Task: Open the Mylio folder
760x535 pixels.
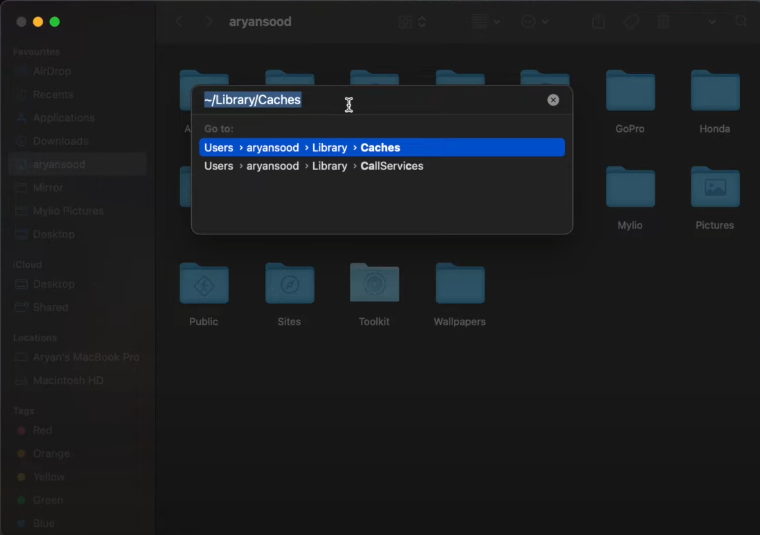Action: tap(630, 187)
